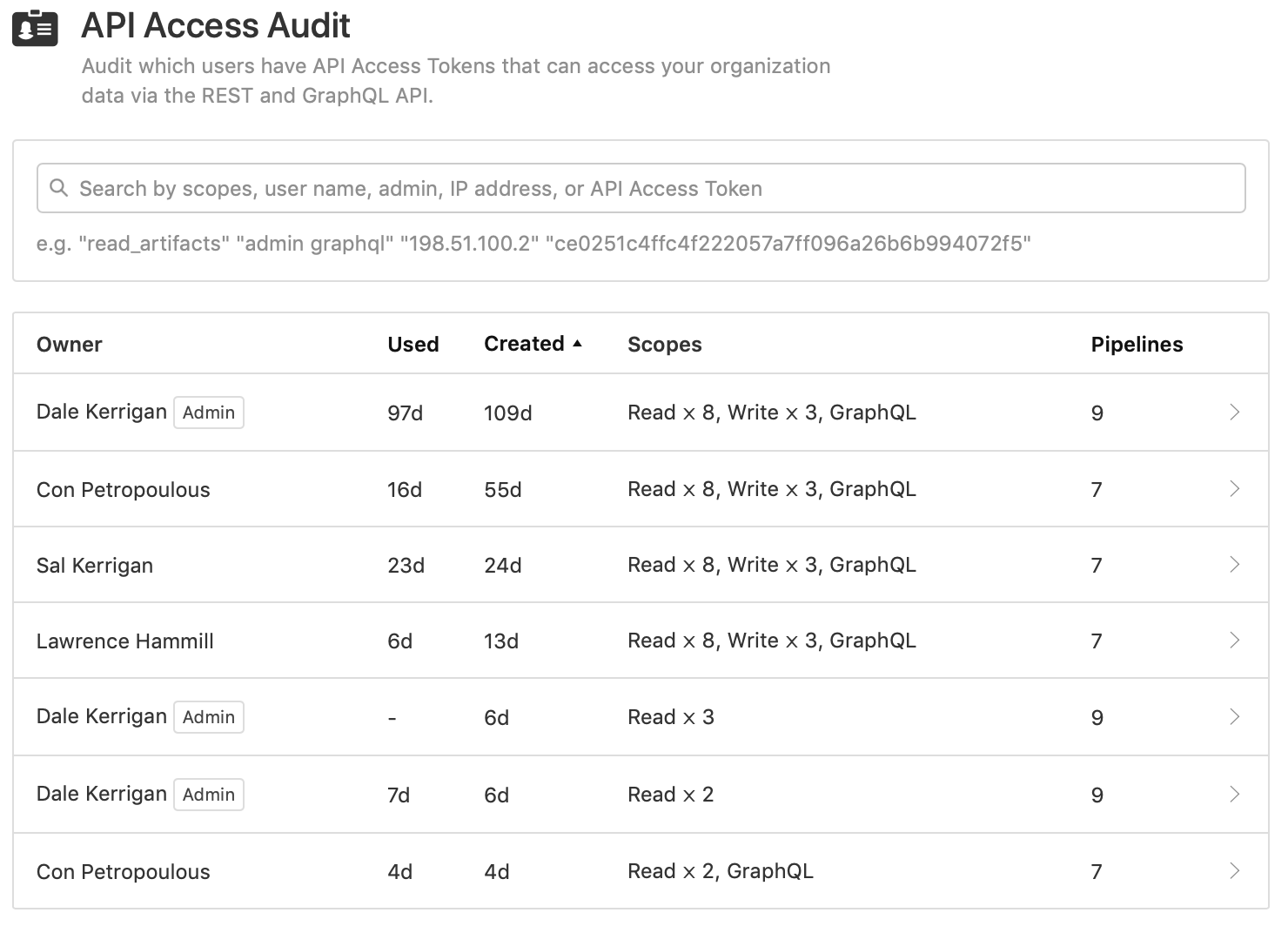Click the API Access Audit heading
Screen dimensions: 1288x926
216,26
